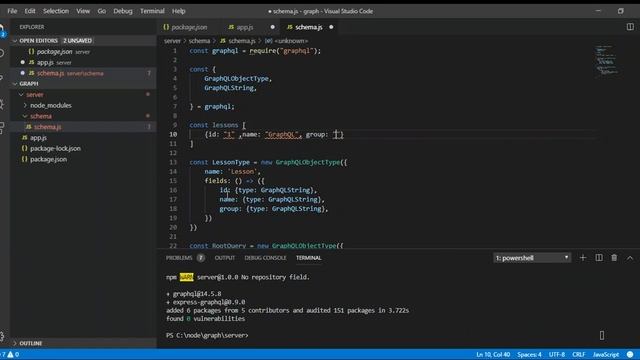Place cursor on line 13 LessonType

pyautogui.click(x=231, y=162)
